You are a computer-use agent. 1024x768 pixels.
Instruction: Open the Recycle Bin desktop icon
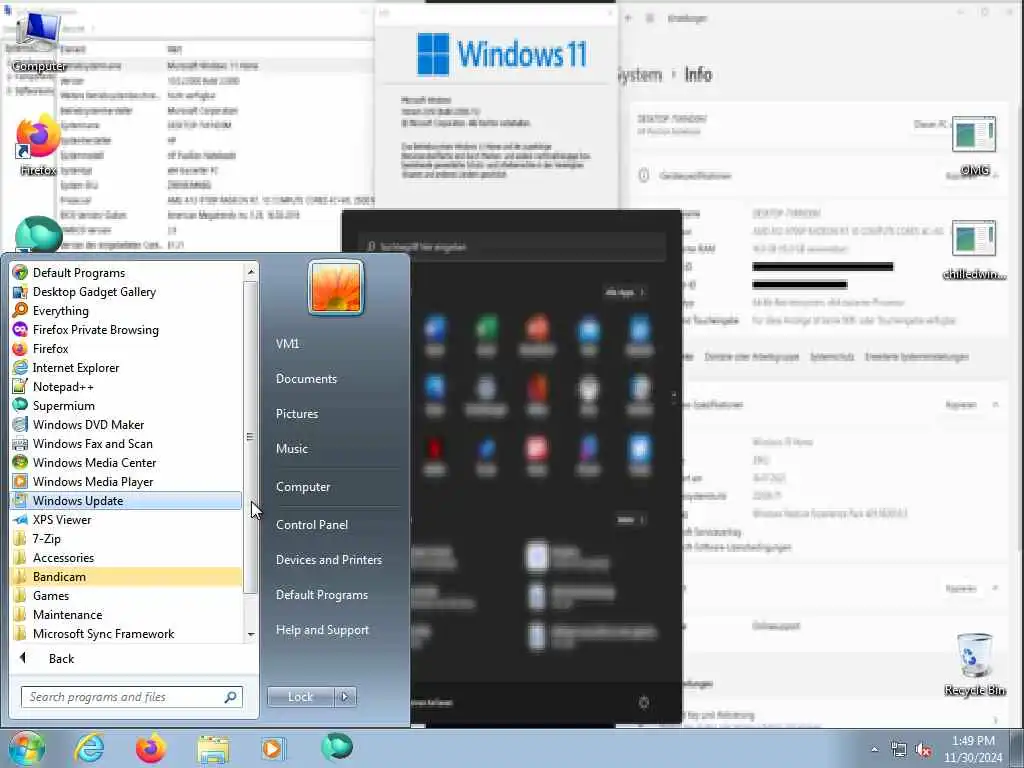pos(974,665)
